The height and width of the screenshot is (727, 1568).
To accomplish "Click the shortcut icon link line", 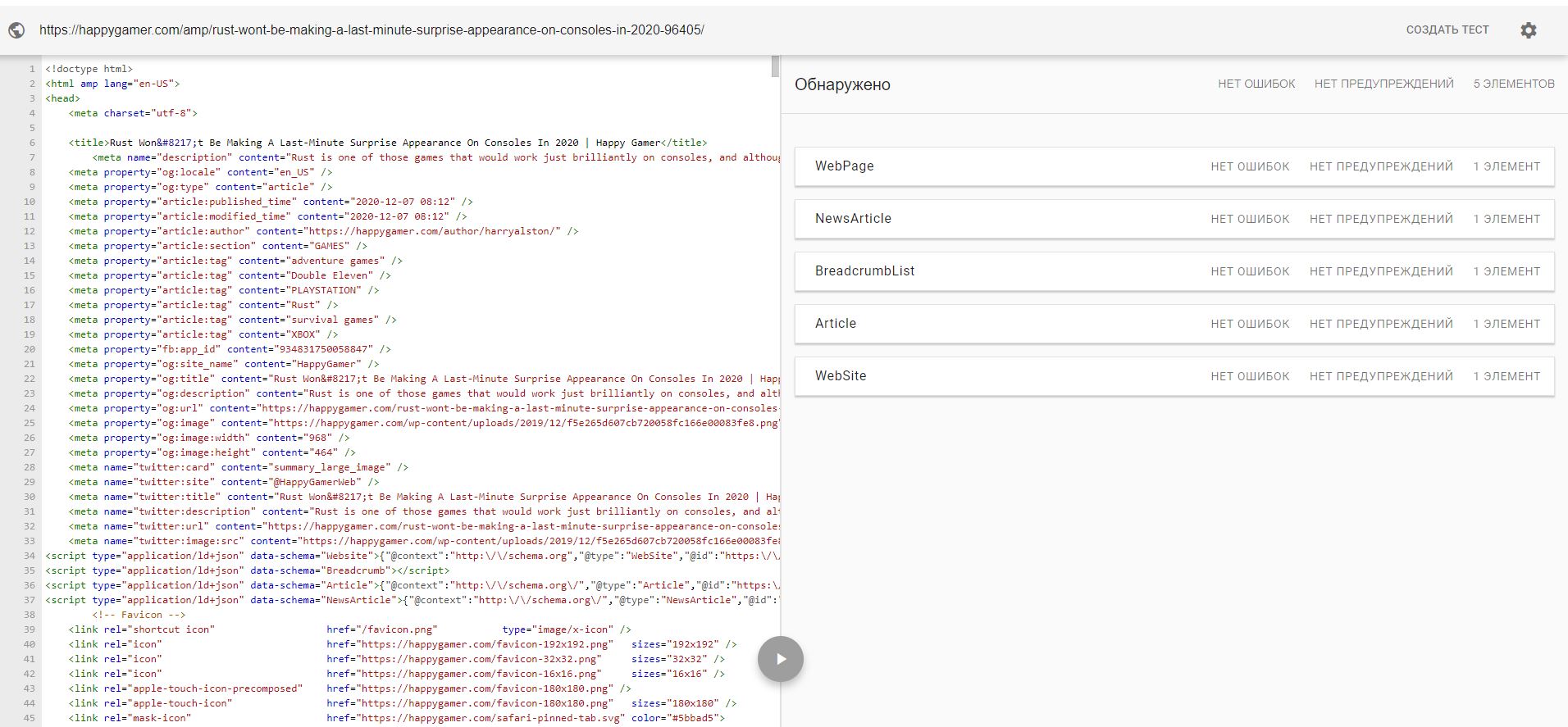I will pyautogui.click(x=350, y=629).
